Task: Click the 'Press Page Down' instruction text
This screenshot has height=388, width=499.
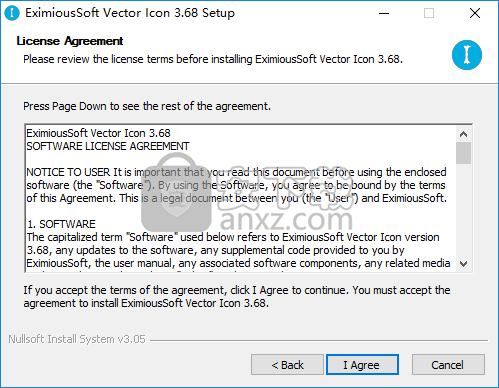Action: coord(147,106)
